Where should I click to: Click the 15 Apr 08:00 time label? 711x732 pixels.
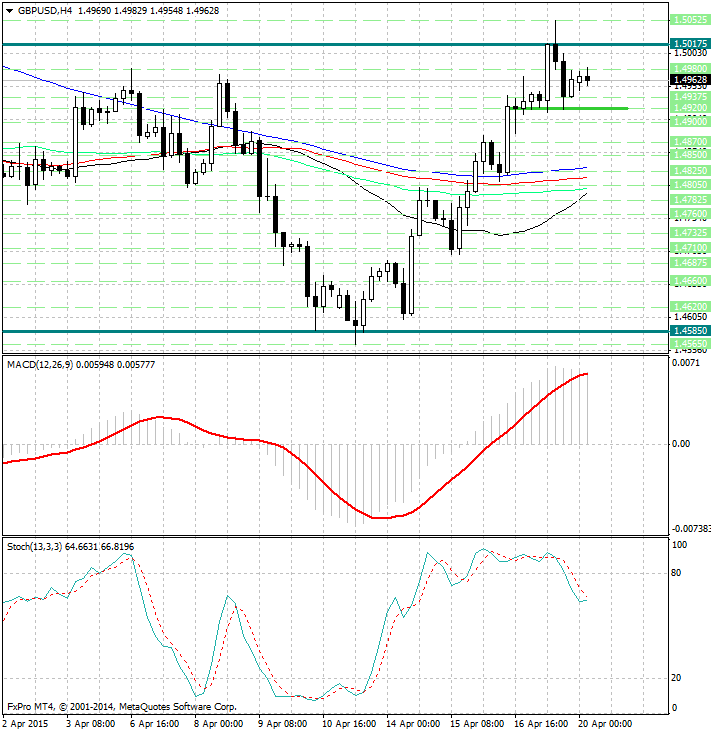tap(477, 724)
